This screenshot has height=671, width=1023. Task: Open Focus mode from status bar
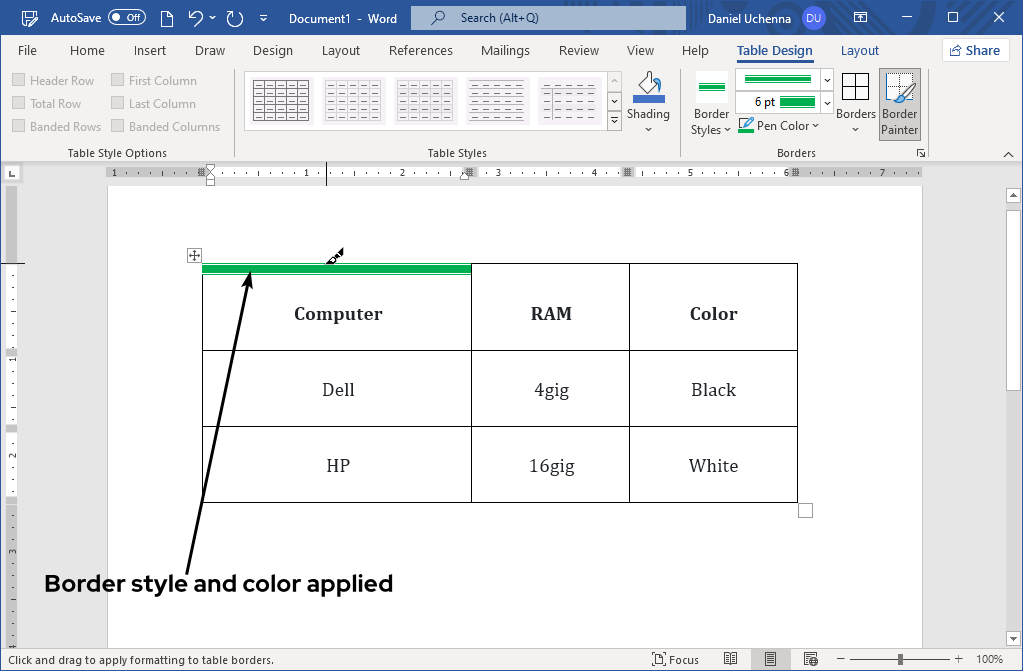pos(675,659)
